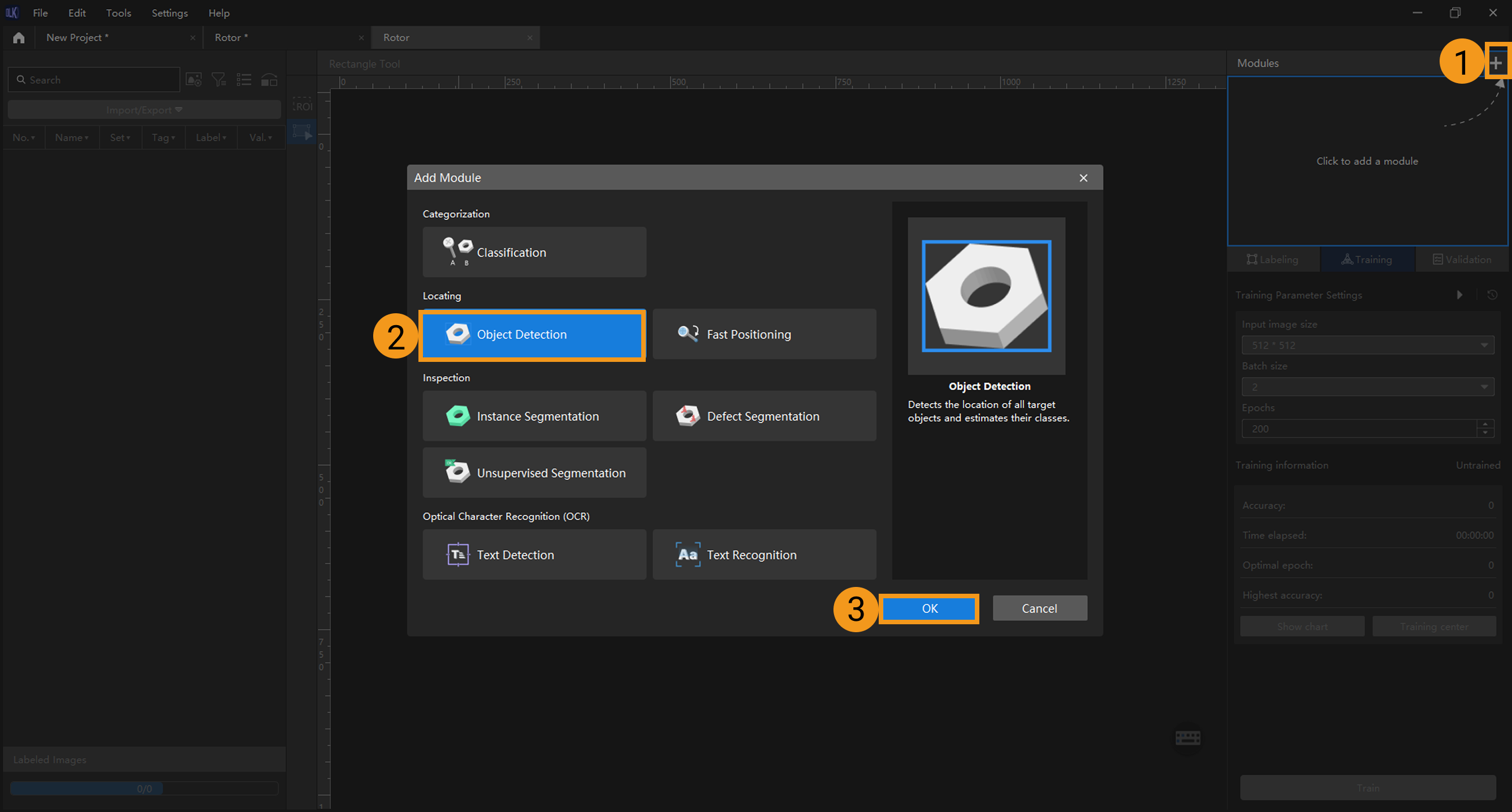The width and height of the screenshot is (1512, 812).
Task: Toggle the list view icon
Action: click(244, 80)
